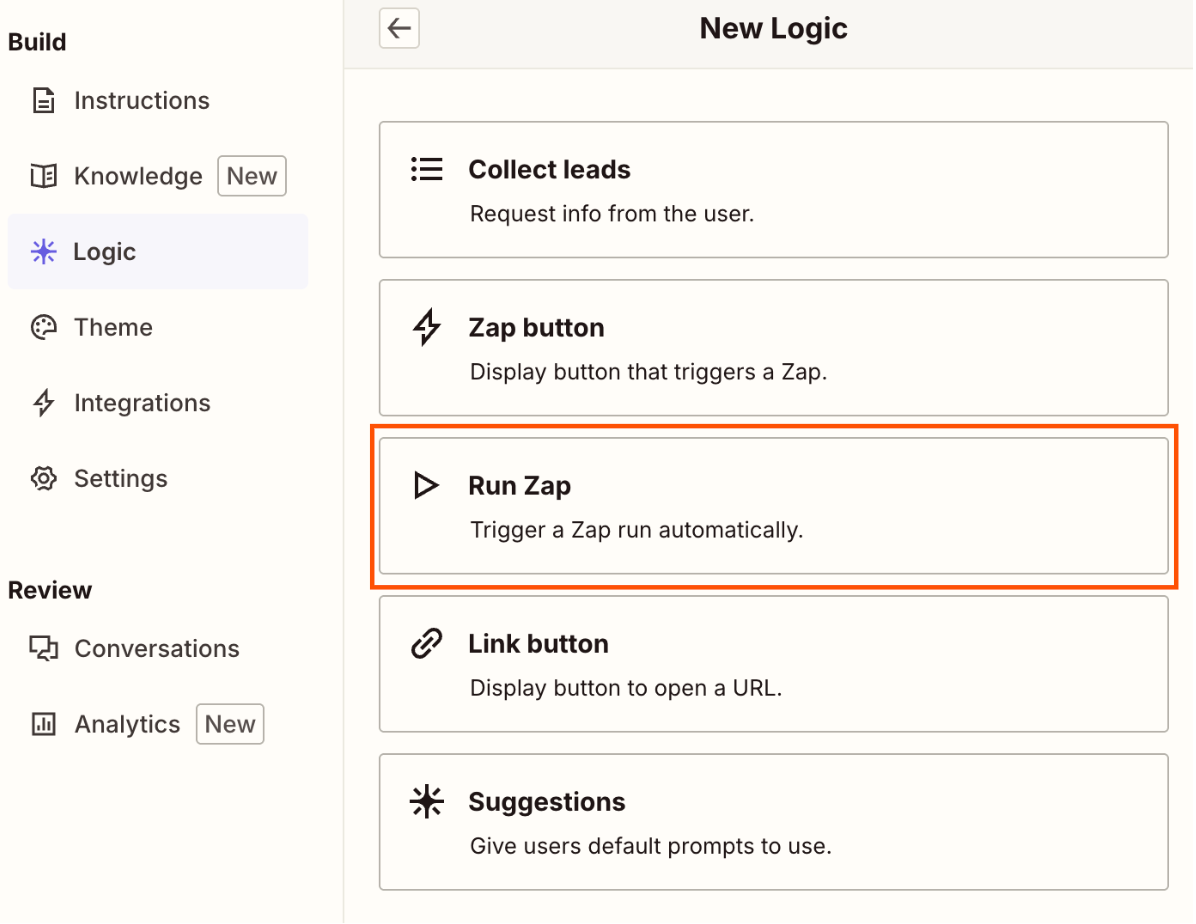
Task: Click the Instructions document icon
Action: point(43,101)
